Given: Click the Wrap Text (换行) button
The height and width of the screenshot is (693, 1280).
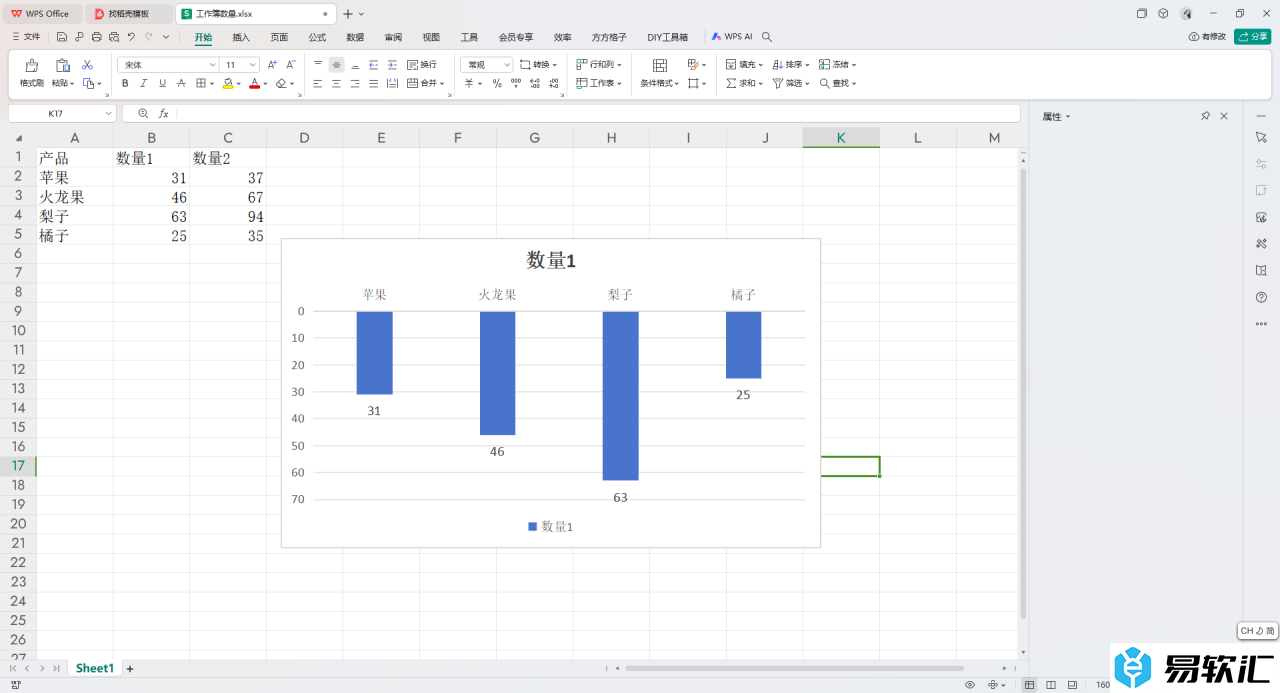Looking at the screenshot, I should pos(422,64).
